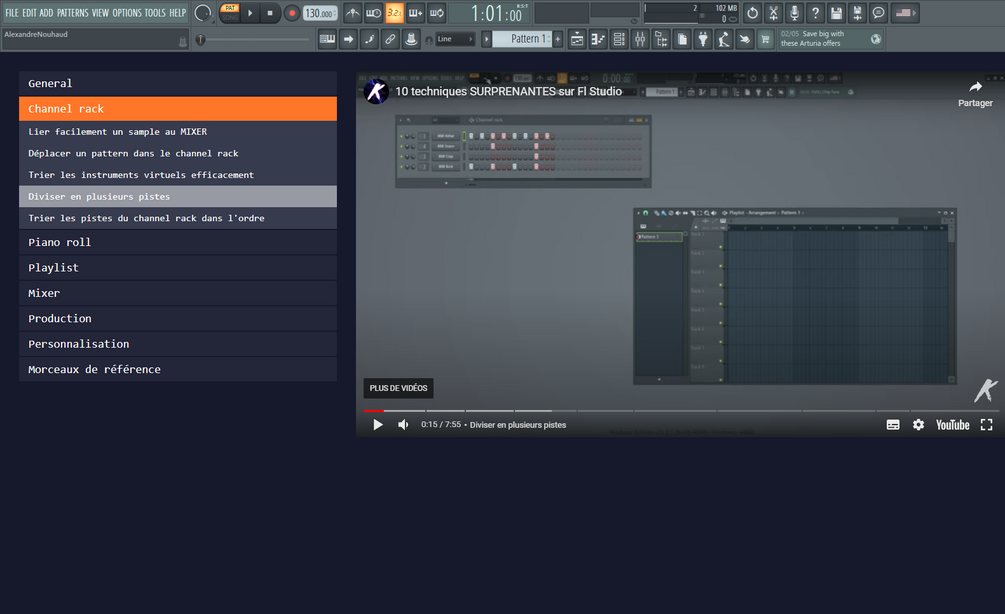
Task: Stop playback with the stop button
Action: click(270, 13)
